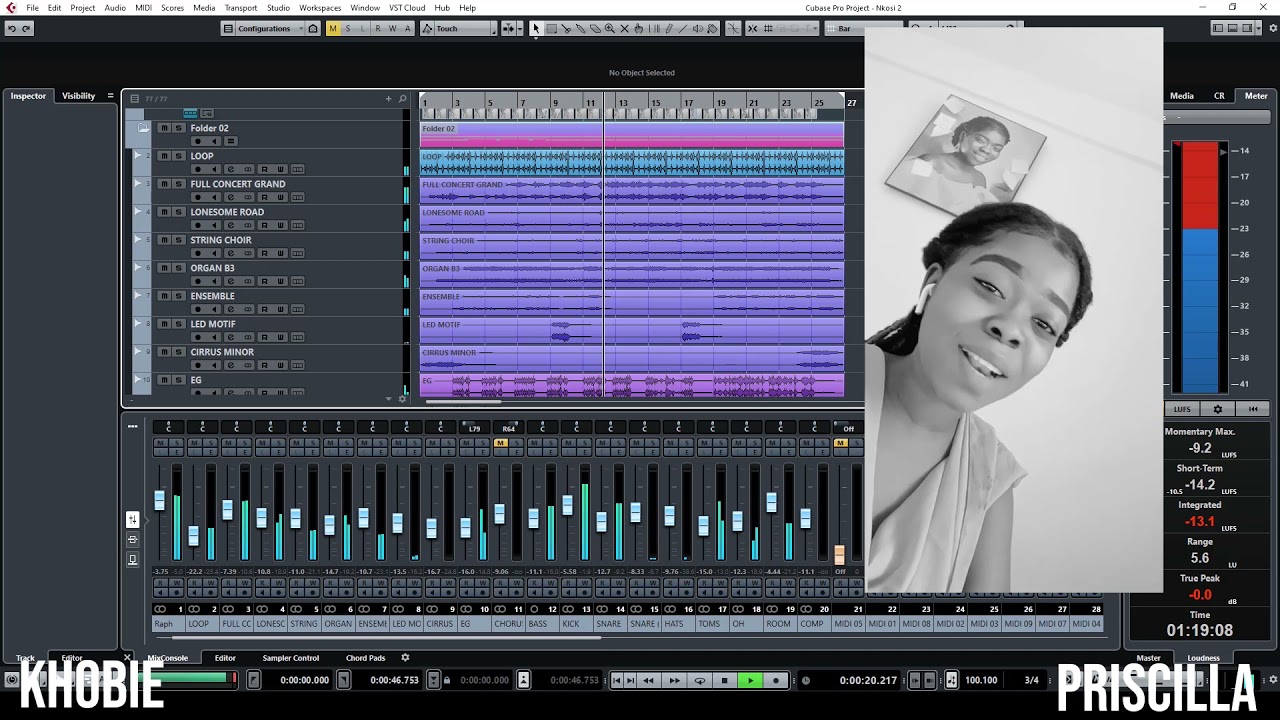Open Meter panel settings gear
1280x720 pixels.
click(x=1217, y=409)
